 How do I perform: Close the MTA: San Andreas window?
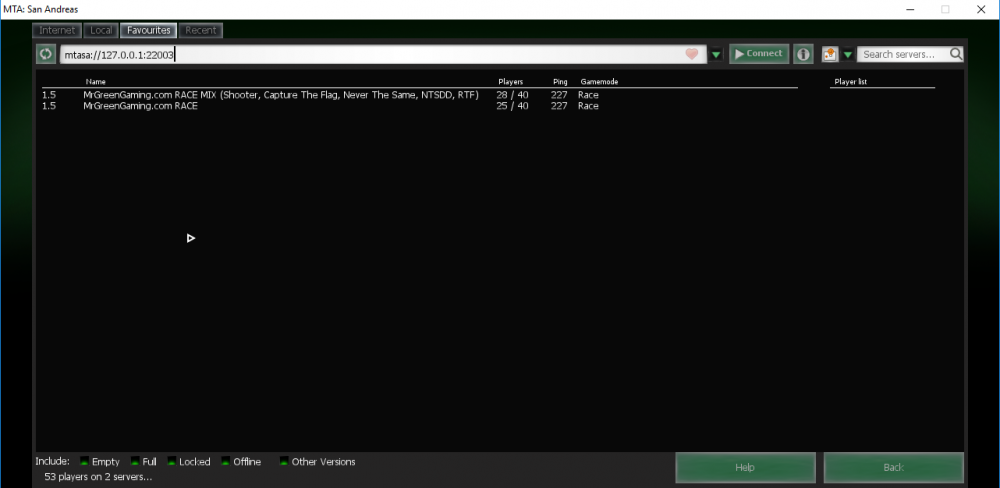[981, 9]
